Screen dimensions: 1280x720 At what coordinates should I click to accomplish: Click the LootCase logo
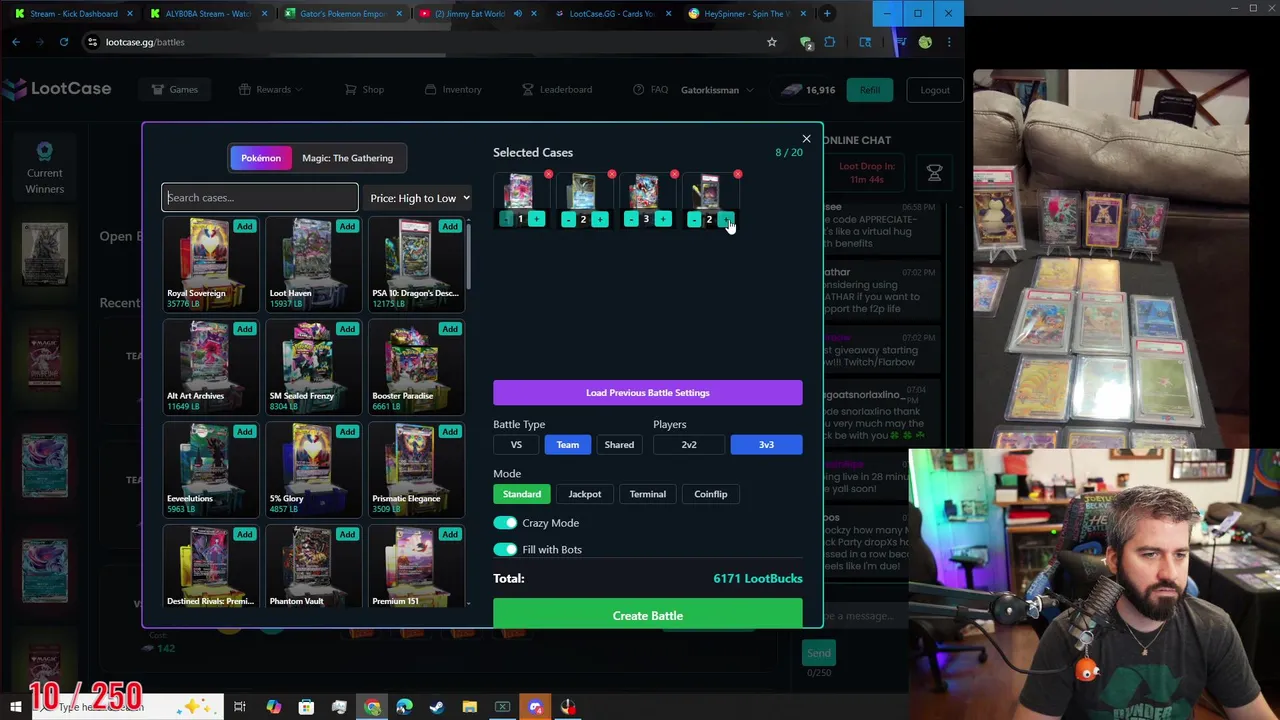[x=56, y=89]
